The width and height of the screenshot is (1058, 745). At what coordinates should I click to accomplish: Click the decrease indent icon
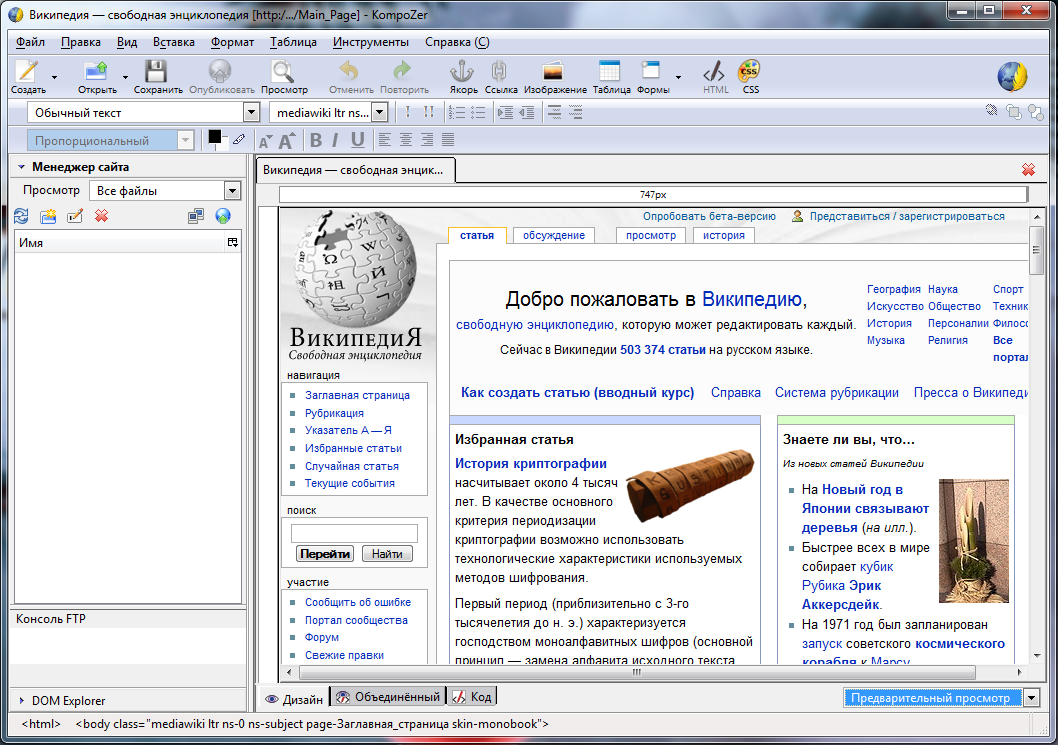tap(527, 113)
